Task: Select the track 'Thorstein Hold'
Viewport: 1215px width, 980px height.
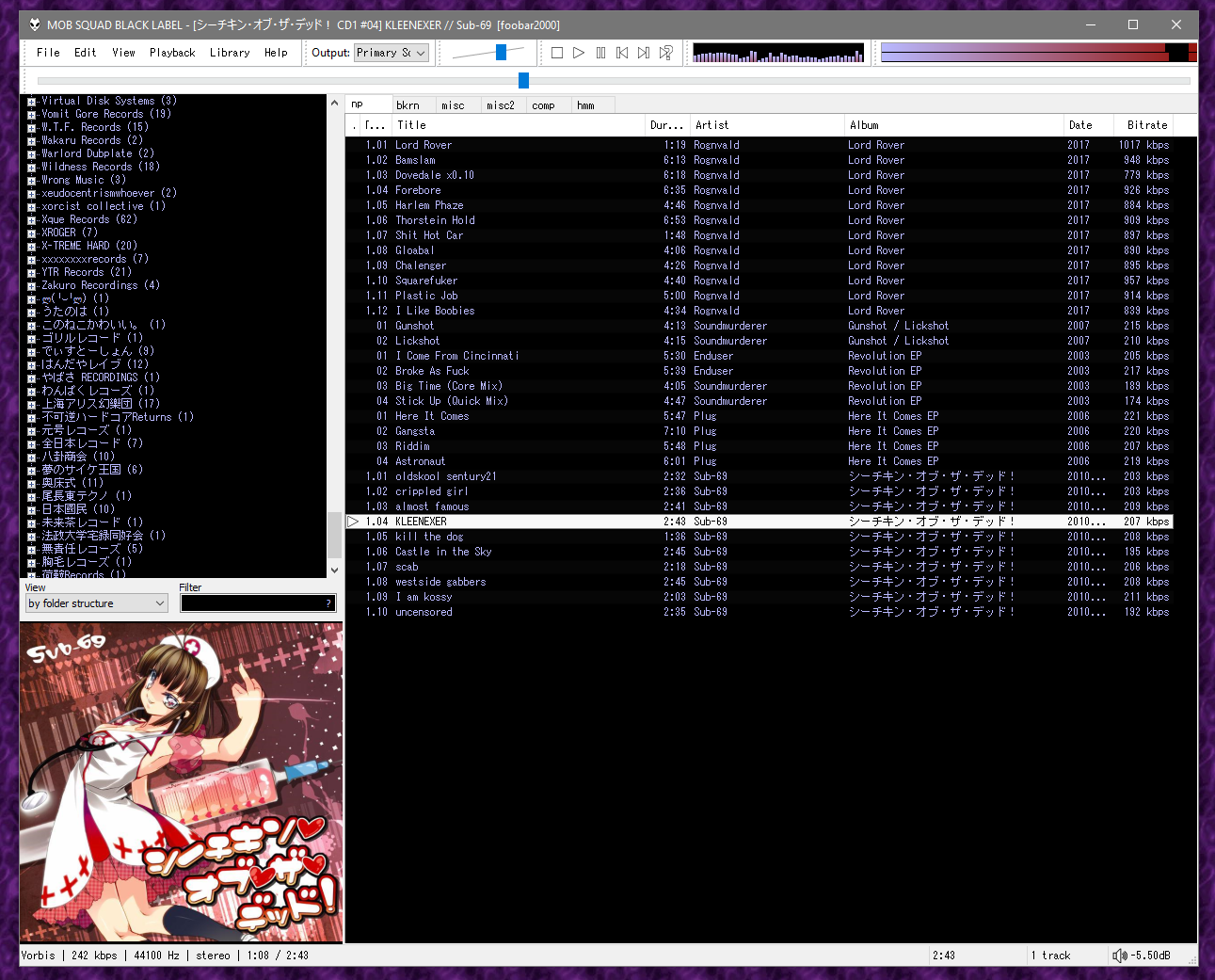Action: pyautogui.click(x=759, y=220)
